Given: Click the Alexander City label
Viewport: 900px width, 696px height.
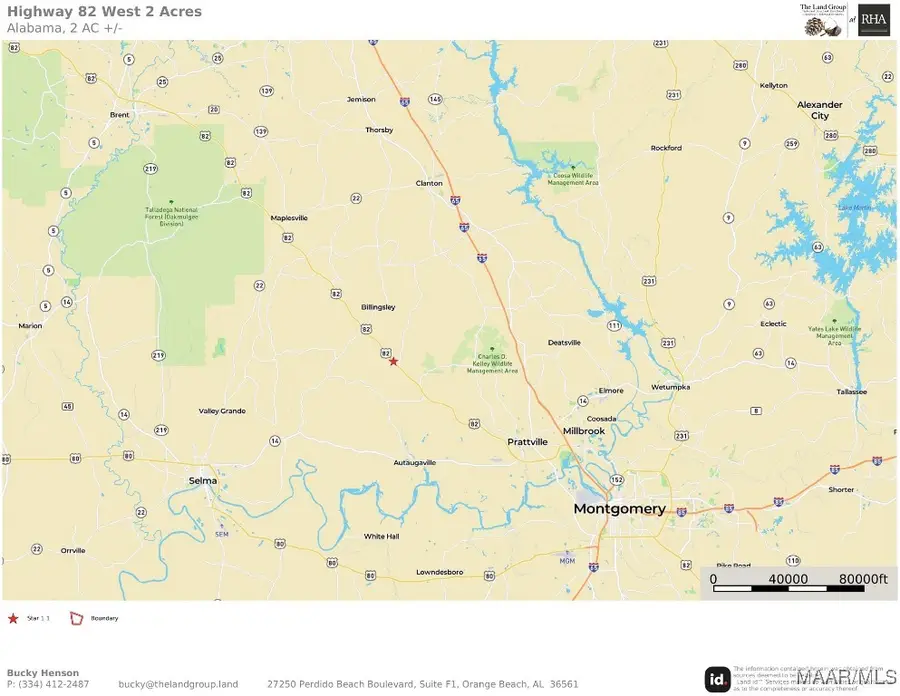Looking at the screenshot, I should tap(820, 110).
